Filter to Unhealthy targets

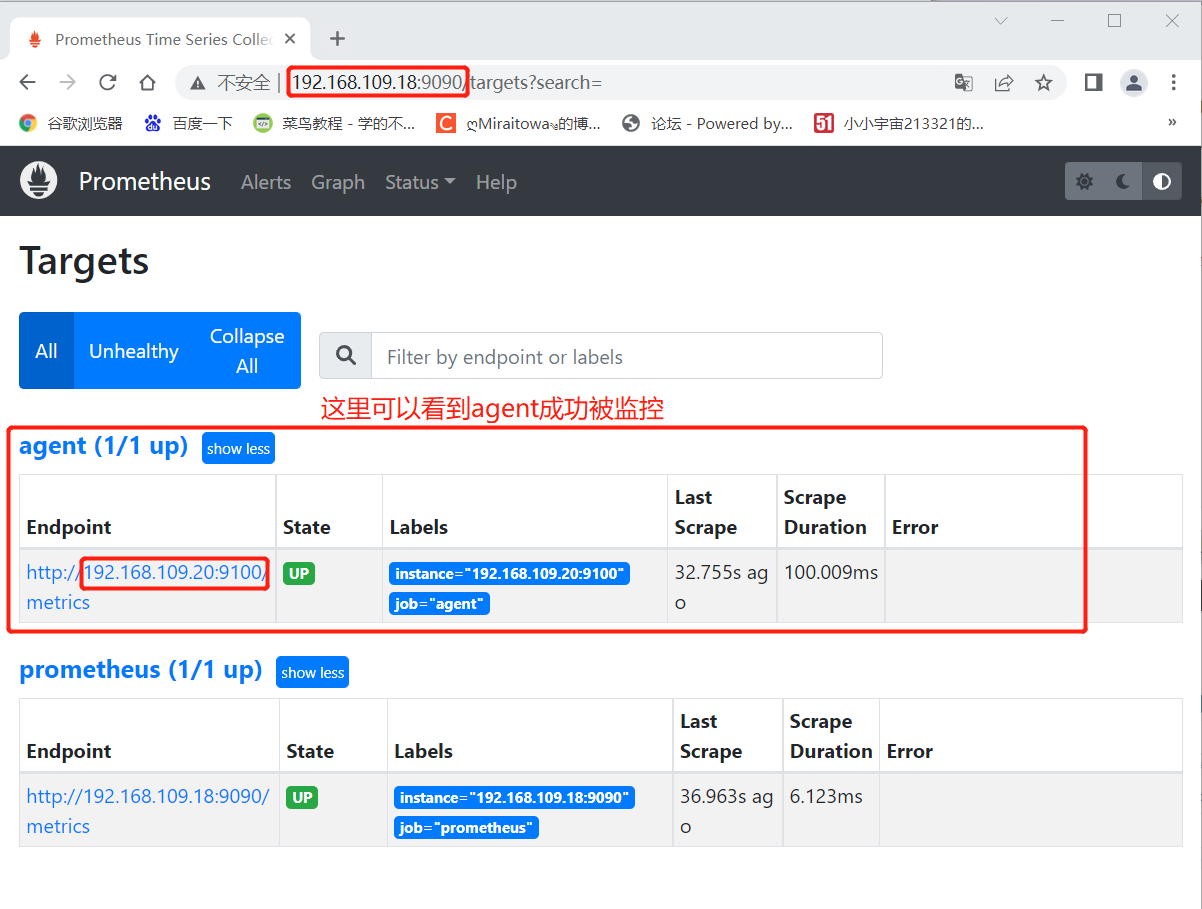134,351
